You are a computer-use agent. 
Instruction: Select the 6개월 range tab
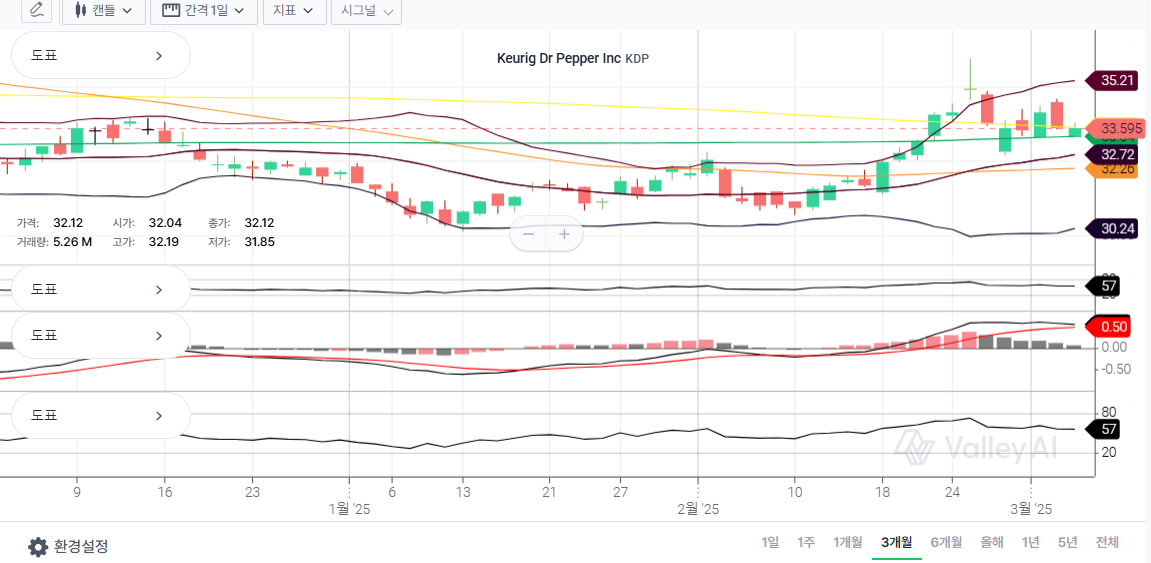point(946,542)
